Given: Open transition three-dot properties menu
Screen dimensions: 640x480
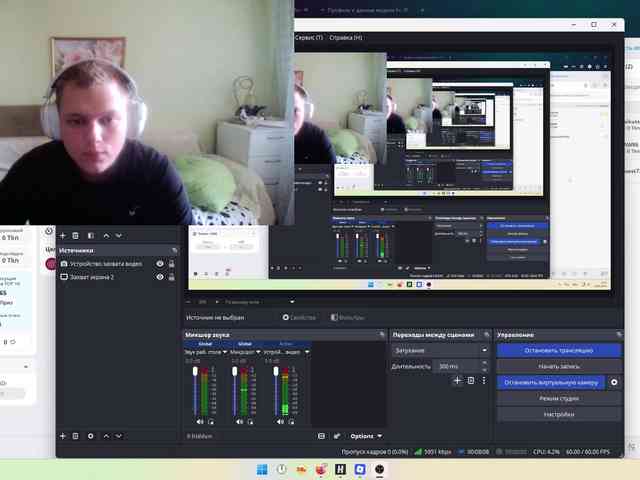Looking at the screenshot, I should coord(484,380).
